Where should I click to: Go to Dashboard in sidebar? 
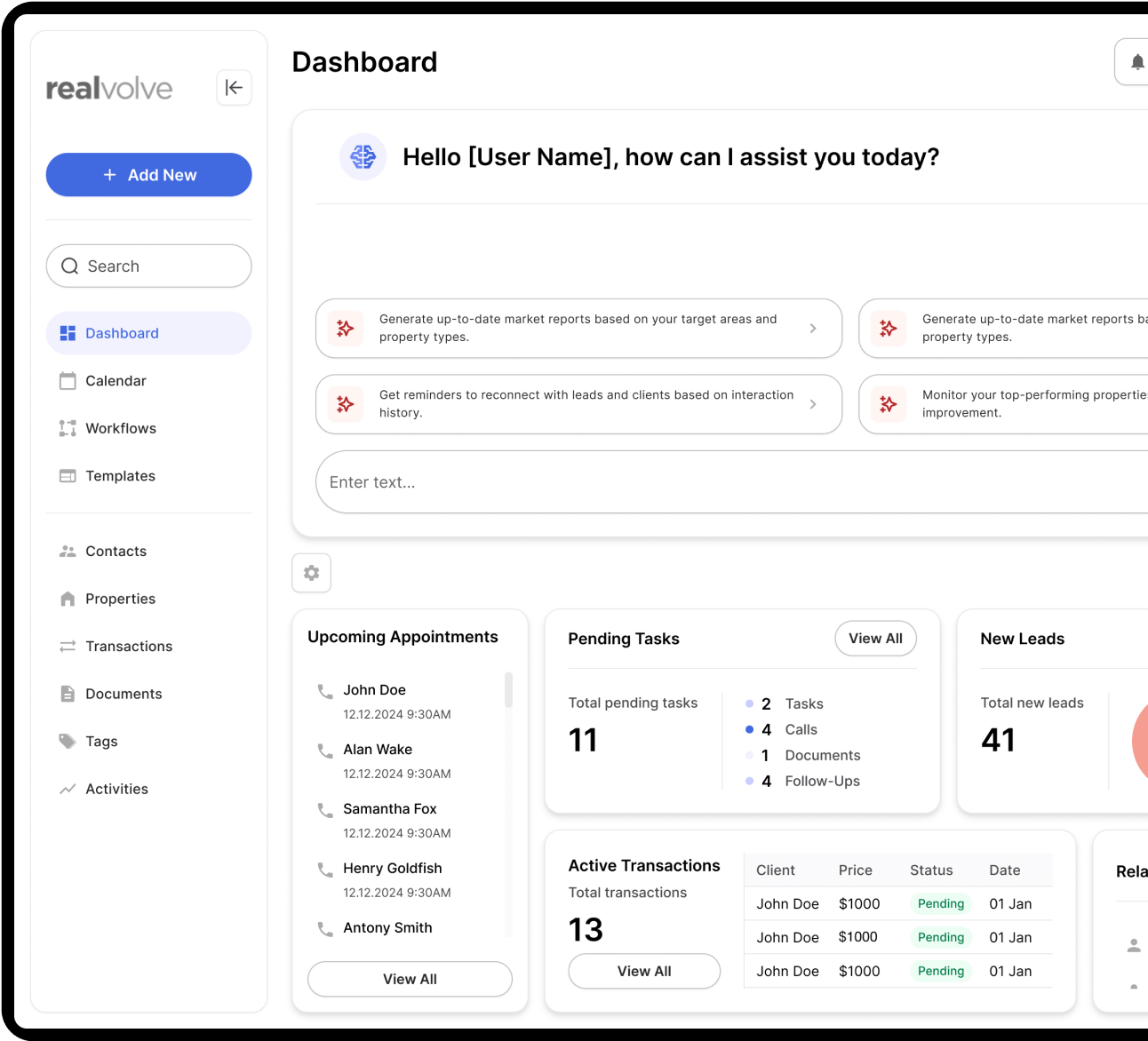148,333
